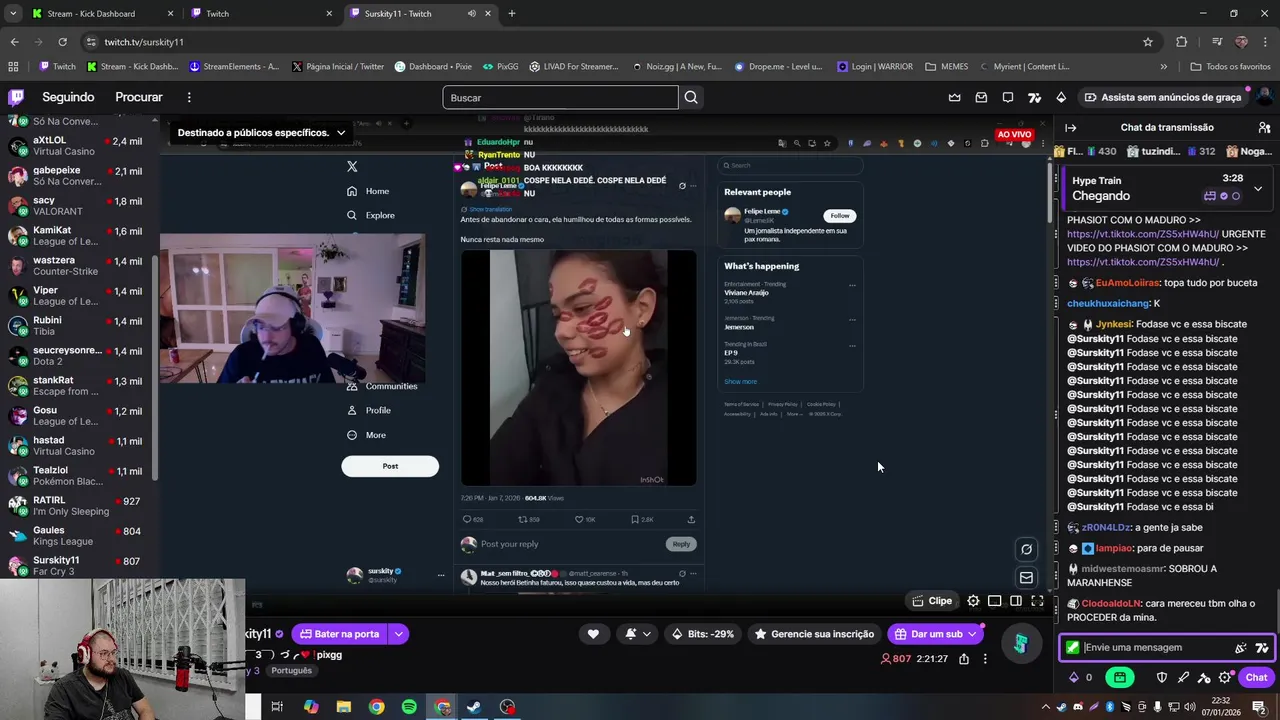The width and height of the screenshot is (1280, 720).
Task: Click Bater na porta button
Action: pos(337,634)
